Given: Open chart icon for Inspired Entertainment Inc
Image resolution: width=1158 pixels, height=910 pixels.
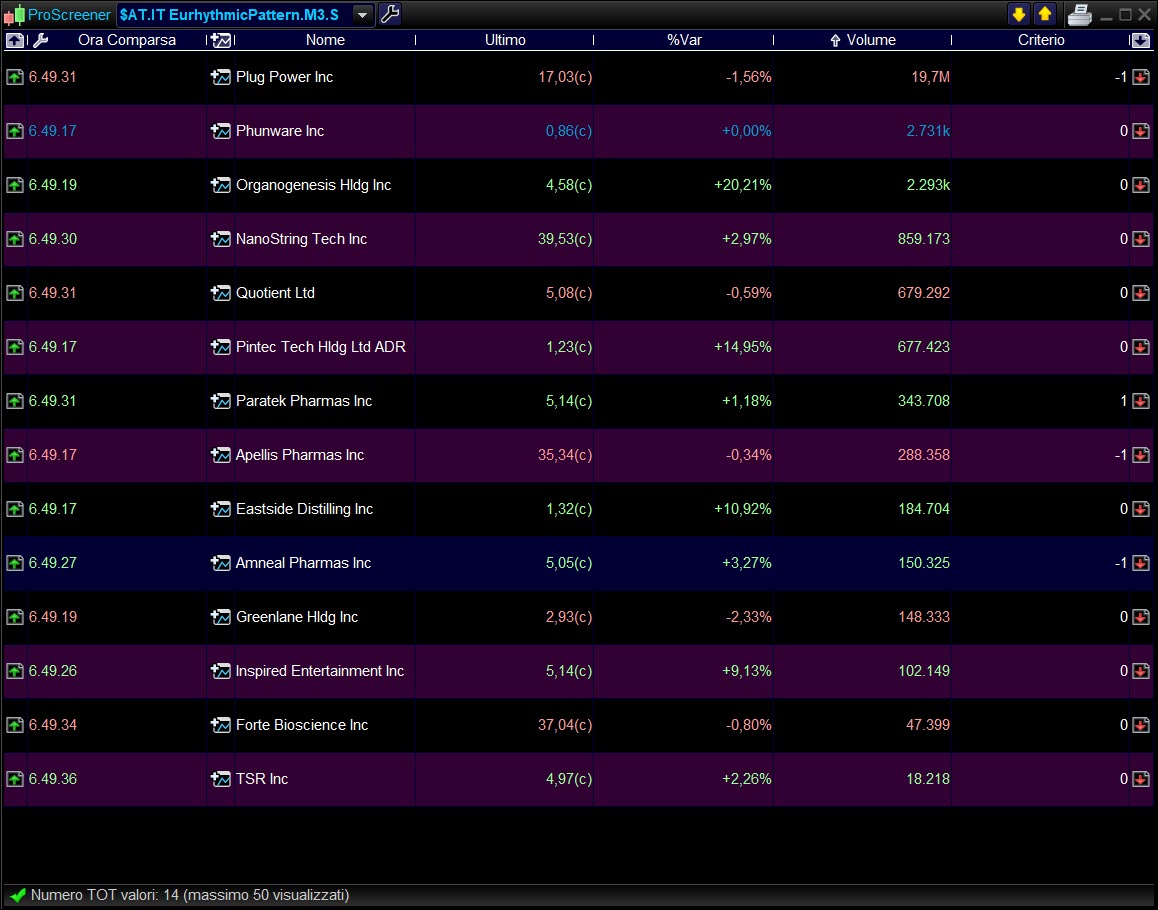Looking at the screenshot, I should coord(220,670).
